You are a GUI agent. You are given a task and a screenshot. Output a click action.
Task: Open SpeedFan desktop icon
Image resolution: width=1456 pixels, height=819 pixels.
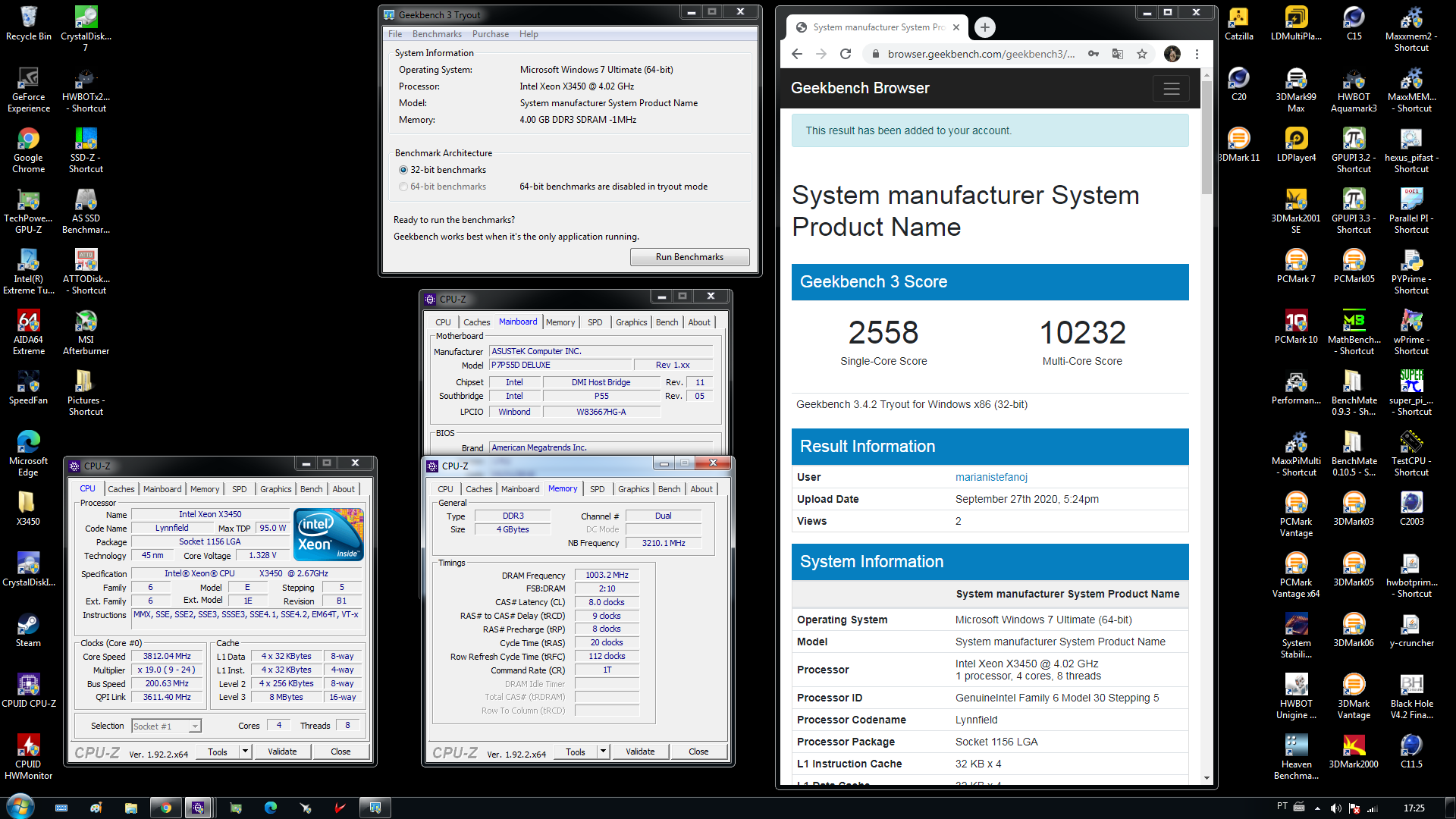tap(28, 387)
